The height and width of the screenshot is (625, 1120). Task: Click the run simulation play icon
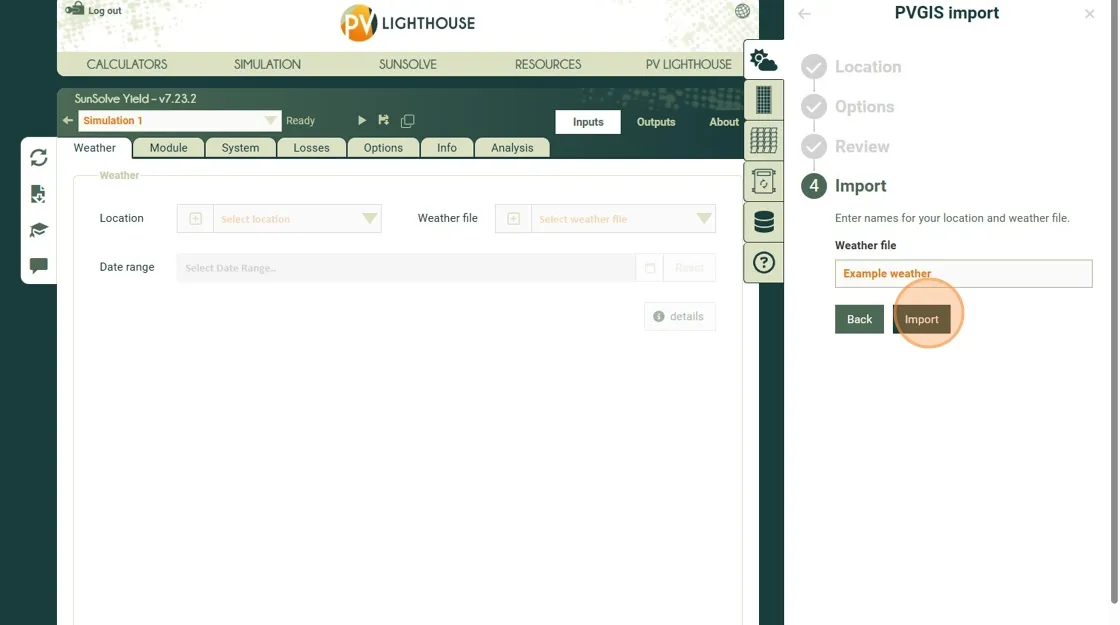pos(362,121)
